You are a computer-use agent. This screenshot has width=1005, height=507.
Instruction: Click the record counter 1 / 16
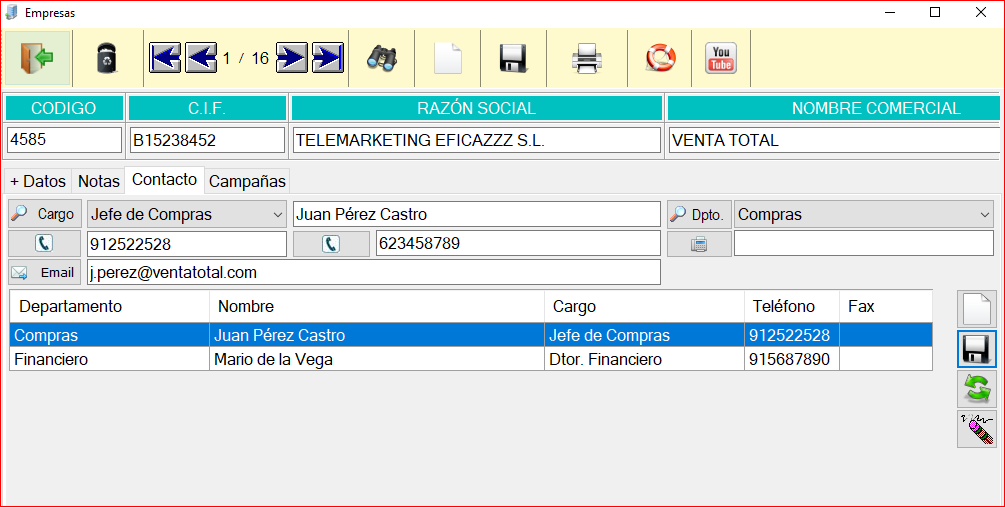245,58
